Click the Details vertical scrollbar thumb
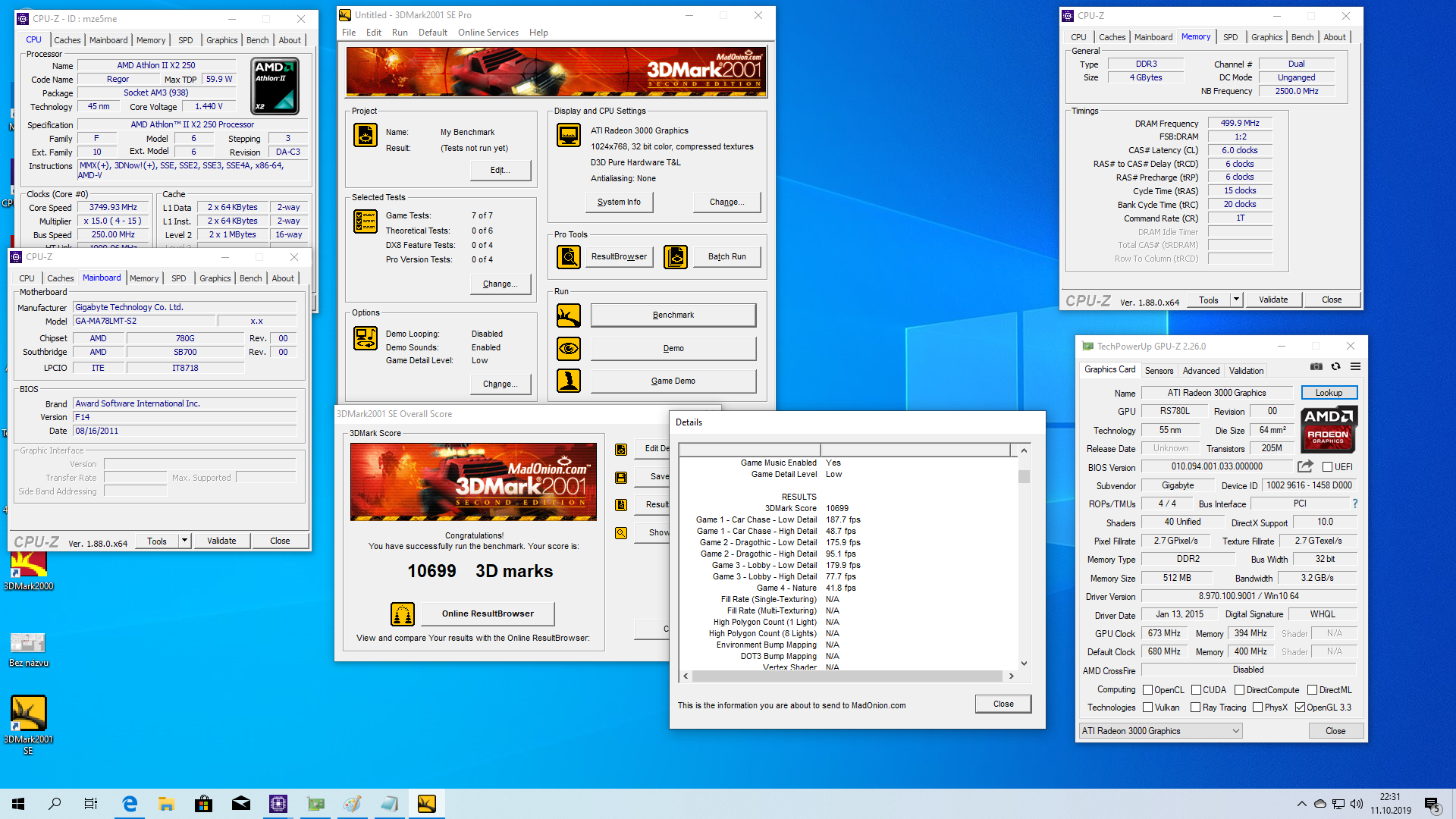Image resolution: width=1456 pixels, height=819 pixels. click(1024, 477)
